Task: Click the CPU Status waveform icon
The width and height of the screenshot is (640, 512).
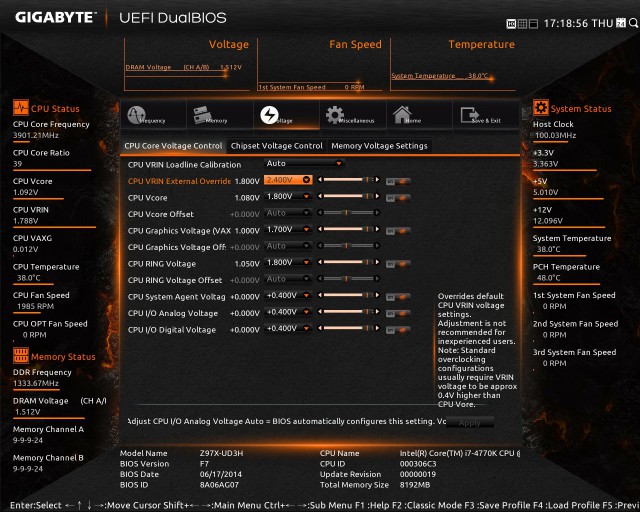Action: pyautogui.click(x=20, y=108)
